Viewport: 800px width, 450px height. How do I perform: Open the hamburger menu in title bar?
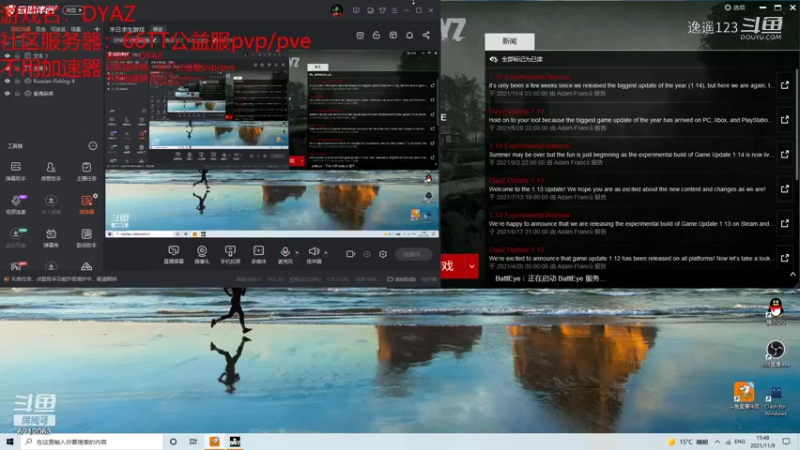pyautogui.click(x=394, y=10)
